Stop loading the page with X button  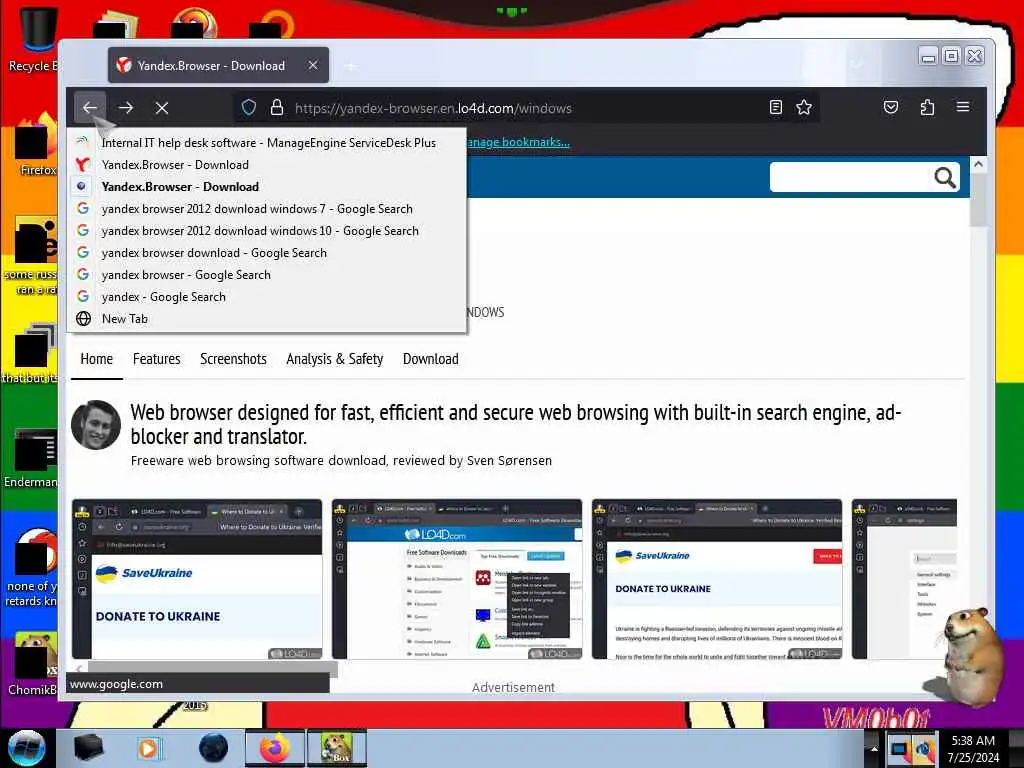coord(162,108)
